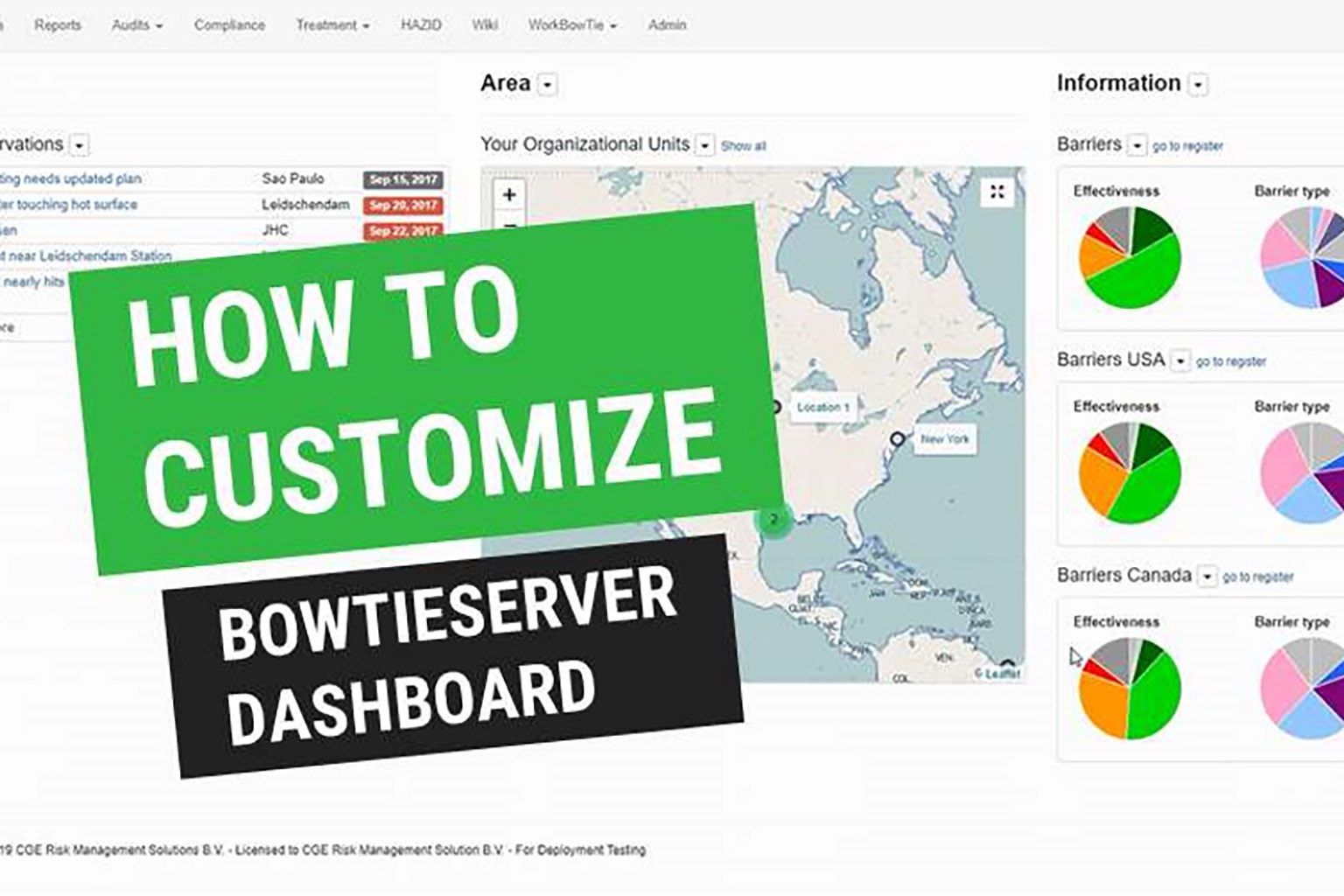Open the Barriers USA dropdown arrow
Image resolution: width=1344 pixels, height=896 pixels.
1180,360
